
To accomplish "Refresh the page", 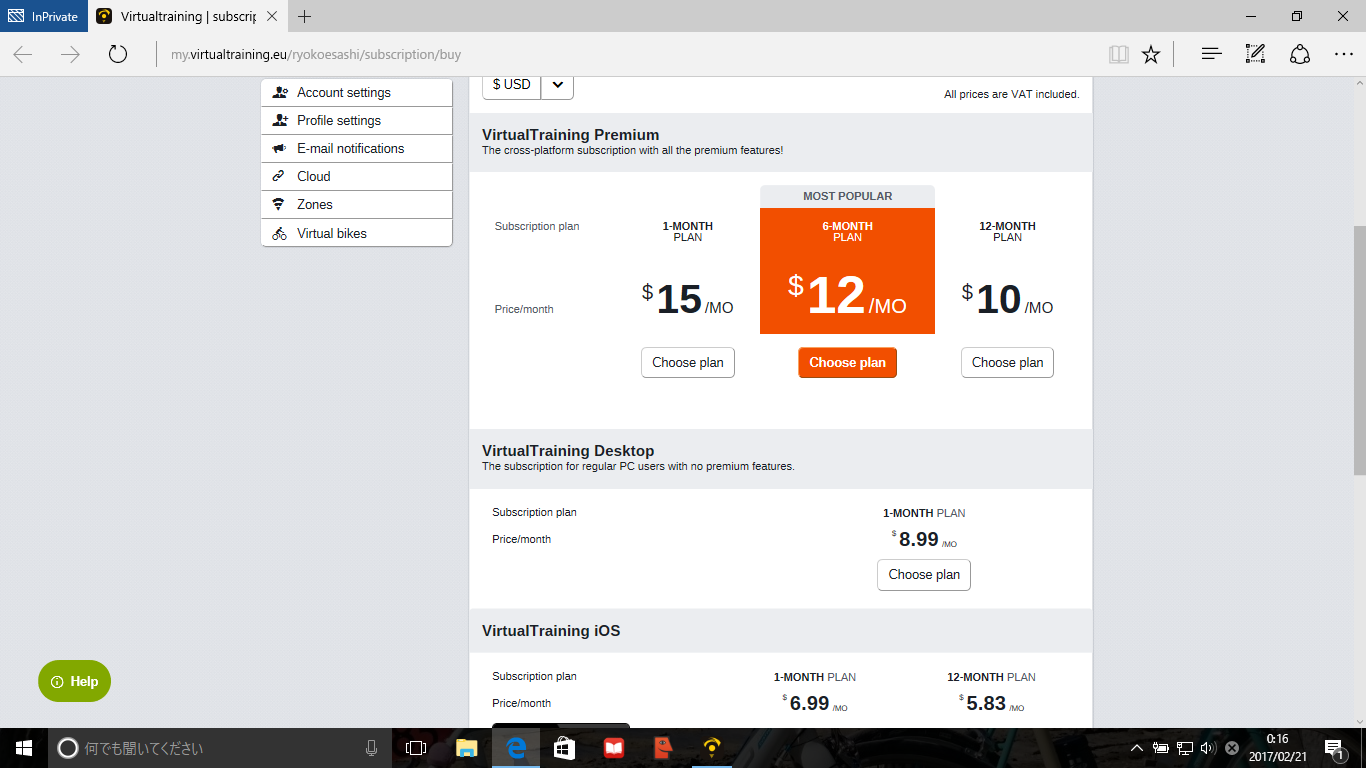I will [x=118, y=54].
